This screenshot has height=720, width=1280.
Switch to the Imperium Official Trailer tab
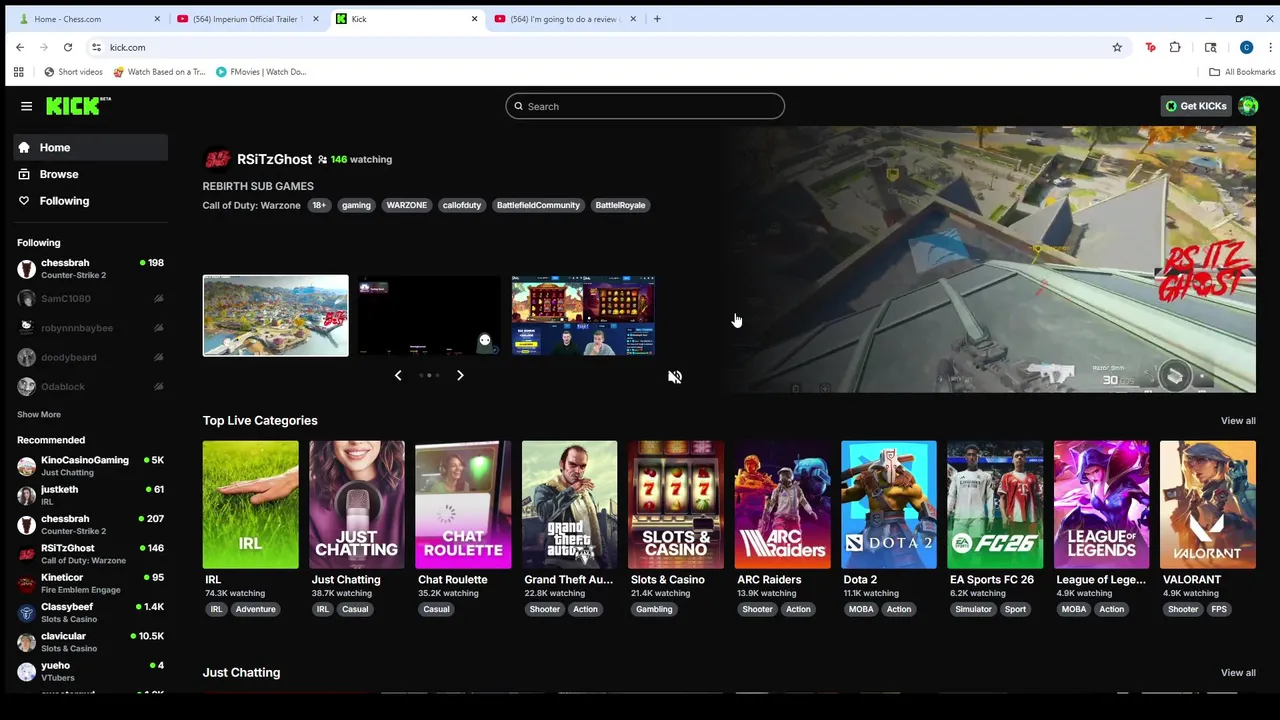[x=246, y=19]
